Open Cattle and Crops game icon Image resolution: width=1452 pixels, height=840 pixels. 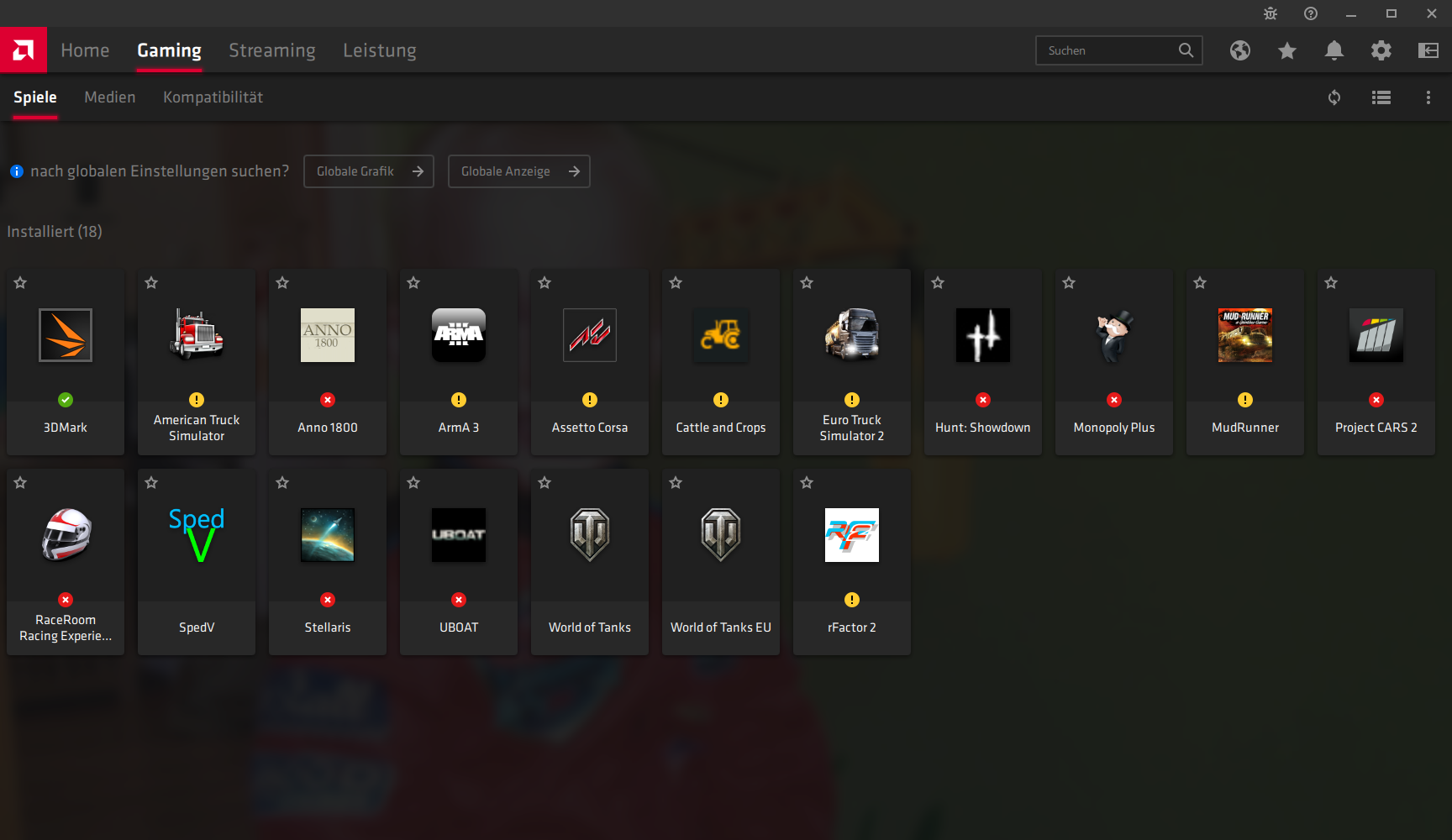click(721, 335)
